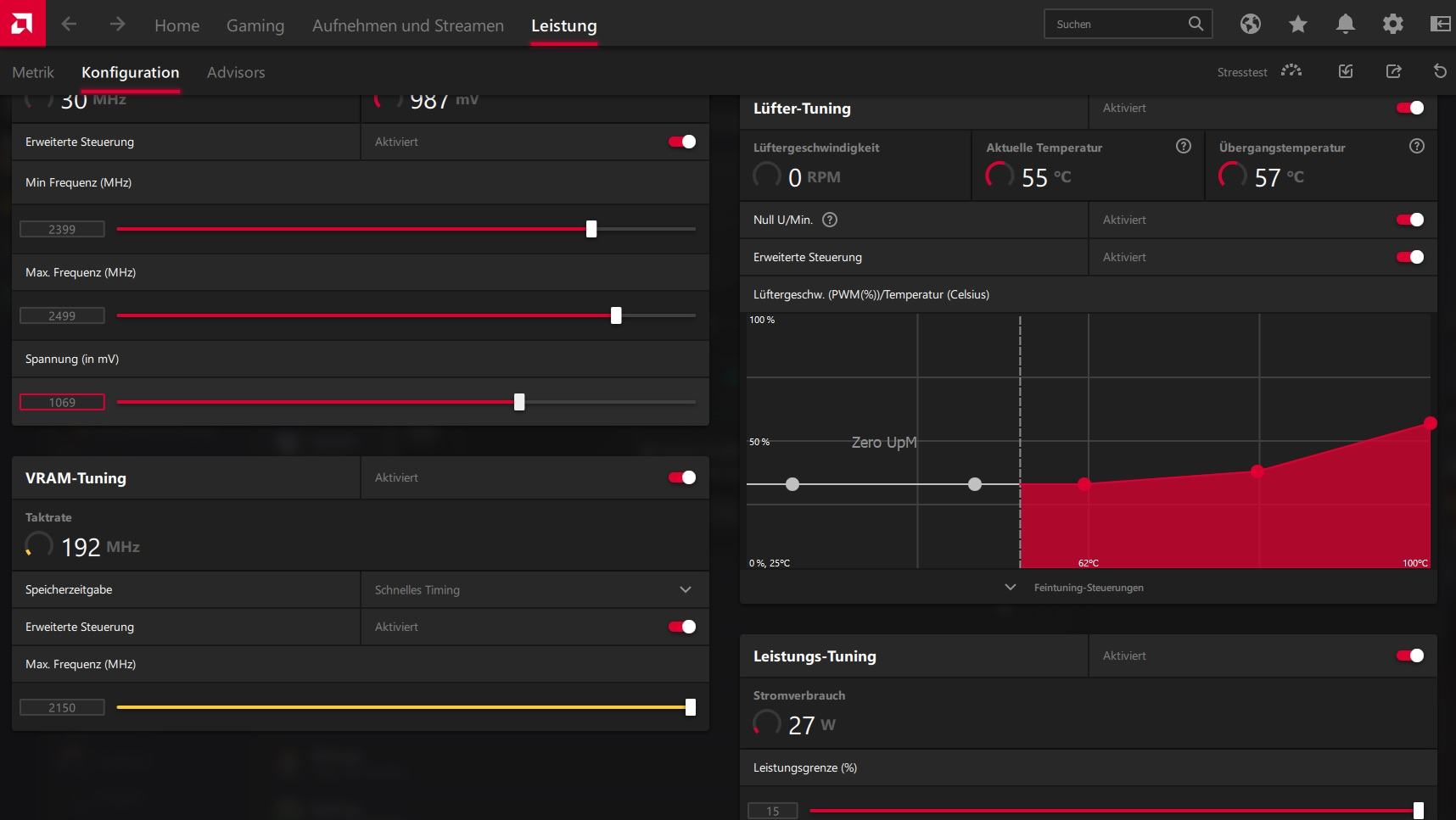The width and height of the screenshot is (1456, 820).
Task: Go back with the left arrow icon
Action: tap(70, 25)
